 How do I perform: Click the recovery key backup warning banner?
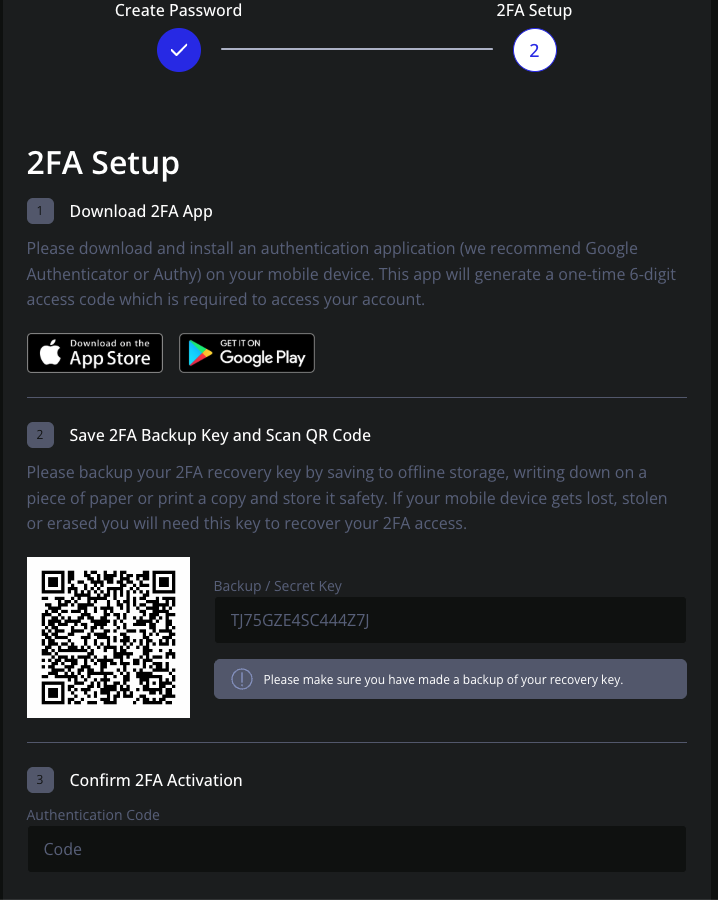click(x=450, y=678)
